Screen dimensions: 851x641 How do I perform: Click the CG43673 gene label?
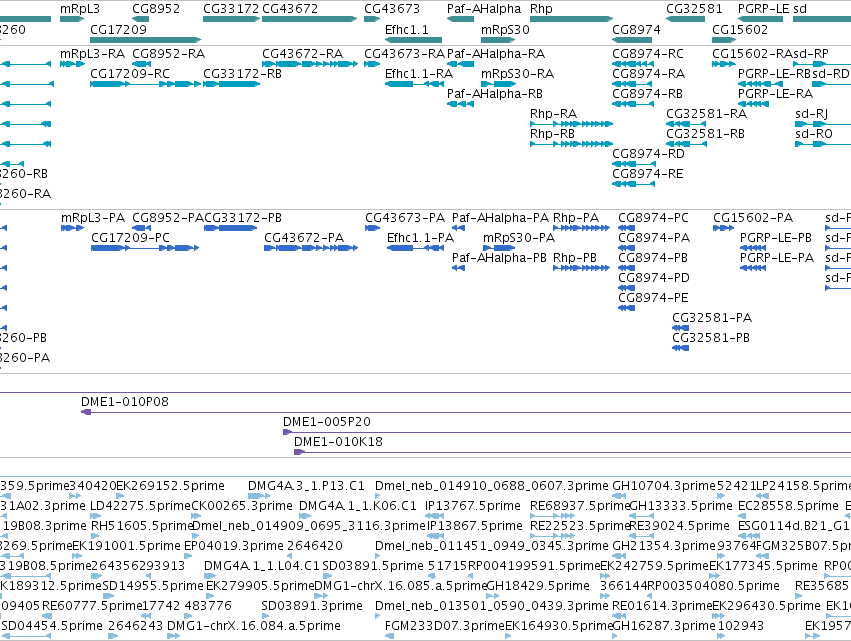[x=392, y=9]
